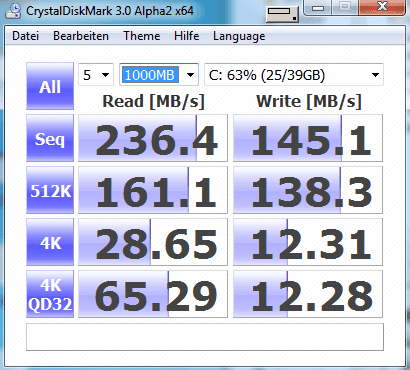
Task: Click the Seq read result 236.4
Action: (153, 138)
